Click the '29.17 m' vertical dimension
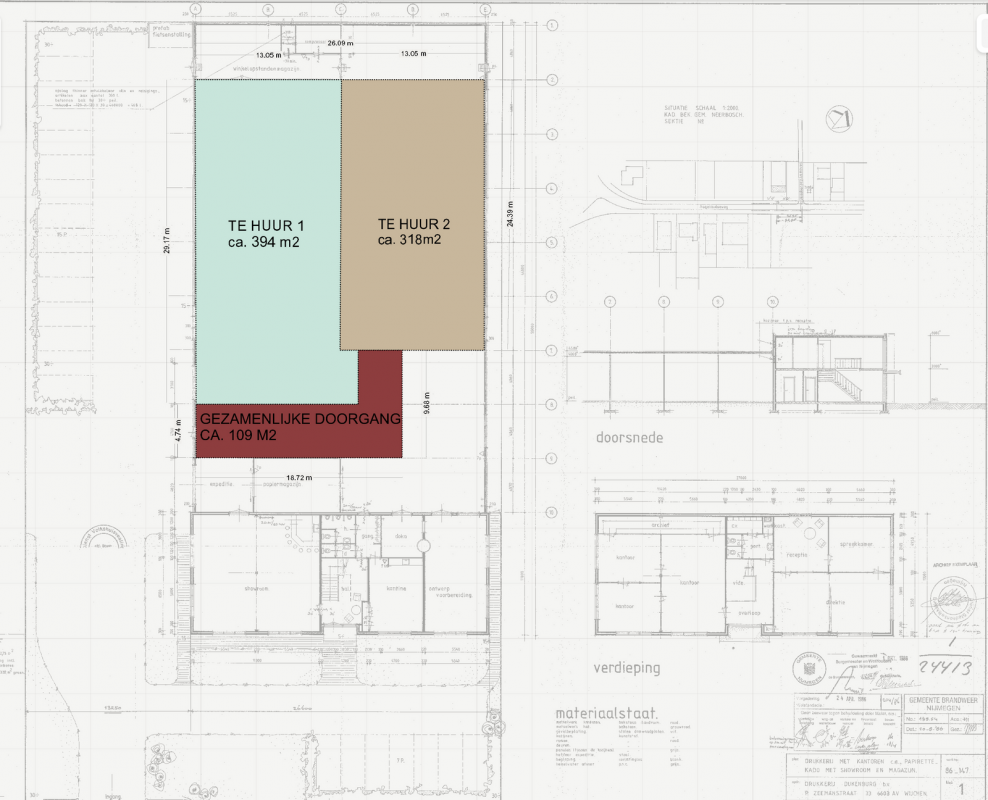Image resolution: width=988 pixels, height=800 pixels. click(x=166, y=241)
